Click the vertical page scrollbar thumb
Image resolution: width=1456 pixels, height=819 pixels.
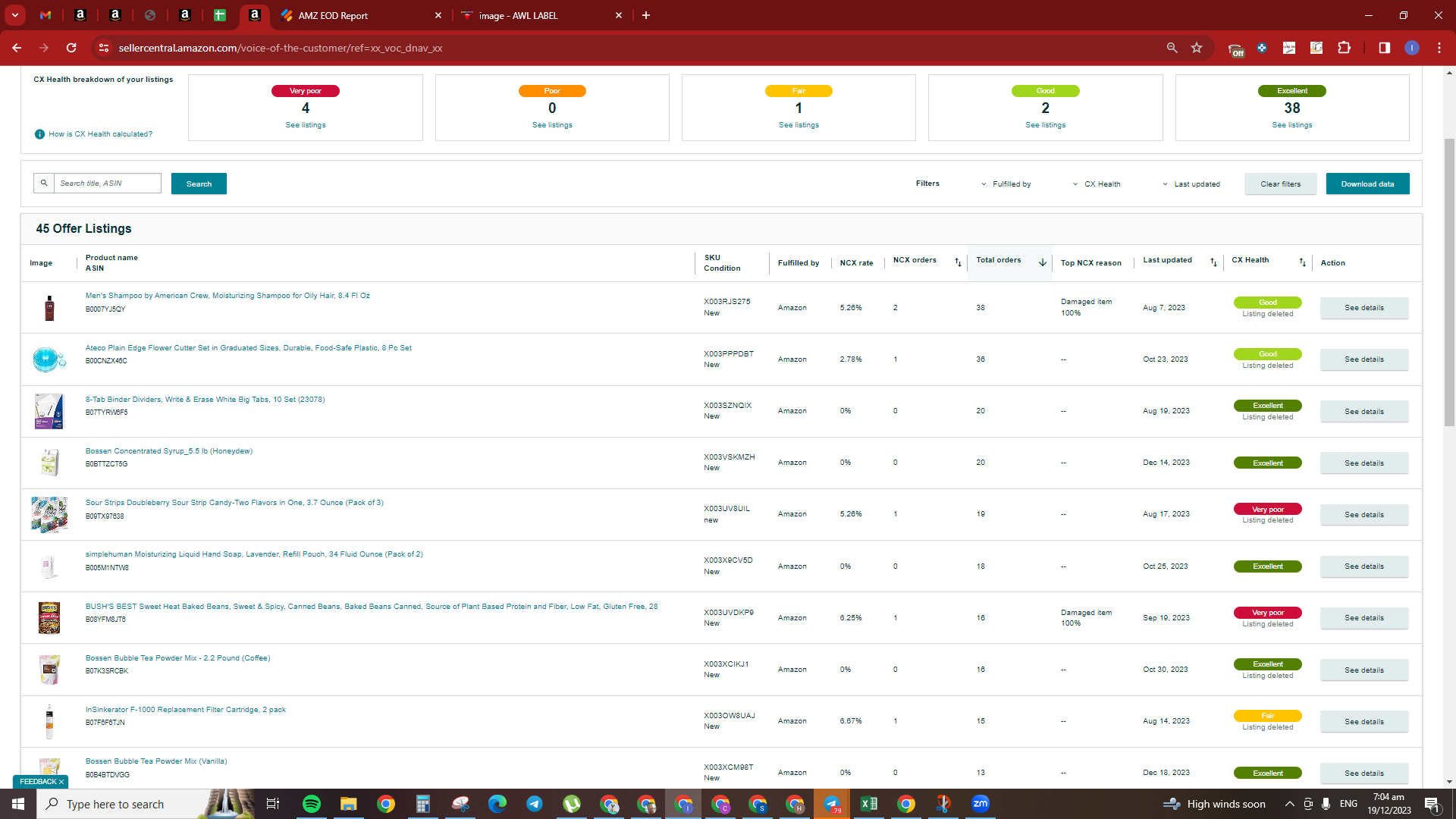click(x=1449, y=281)
